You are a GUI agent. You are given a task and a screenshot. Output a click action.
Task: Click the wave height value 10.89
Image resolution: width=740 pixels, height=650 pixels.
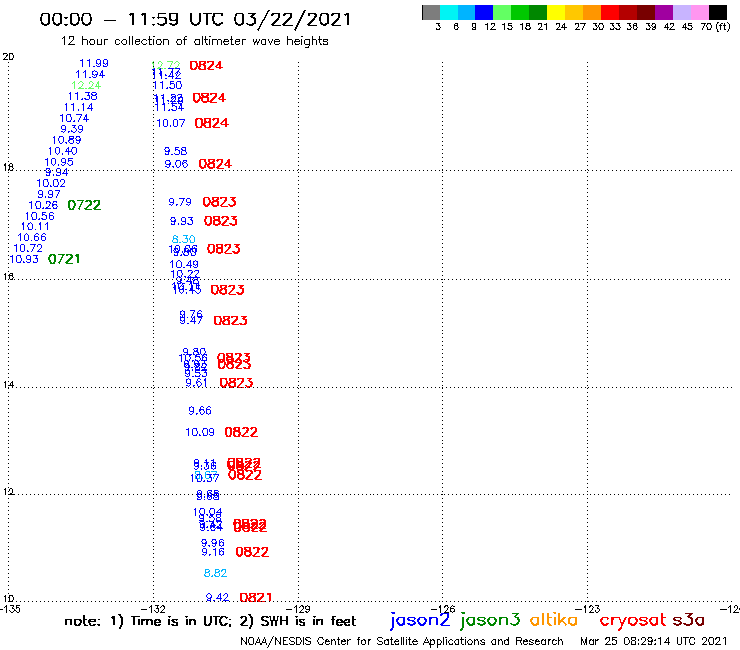67,140
